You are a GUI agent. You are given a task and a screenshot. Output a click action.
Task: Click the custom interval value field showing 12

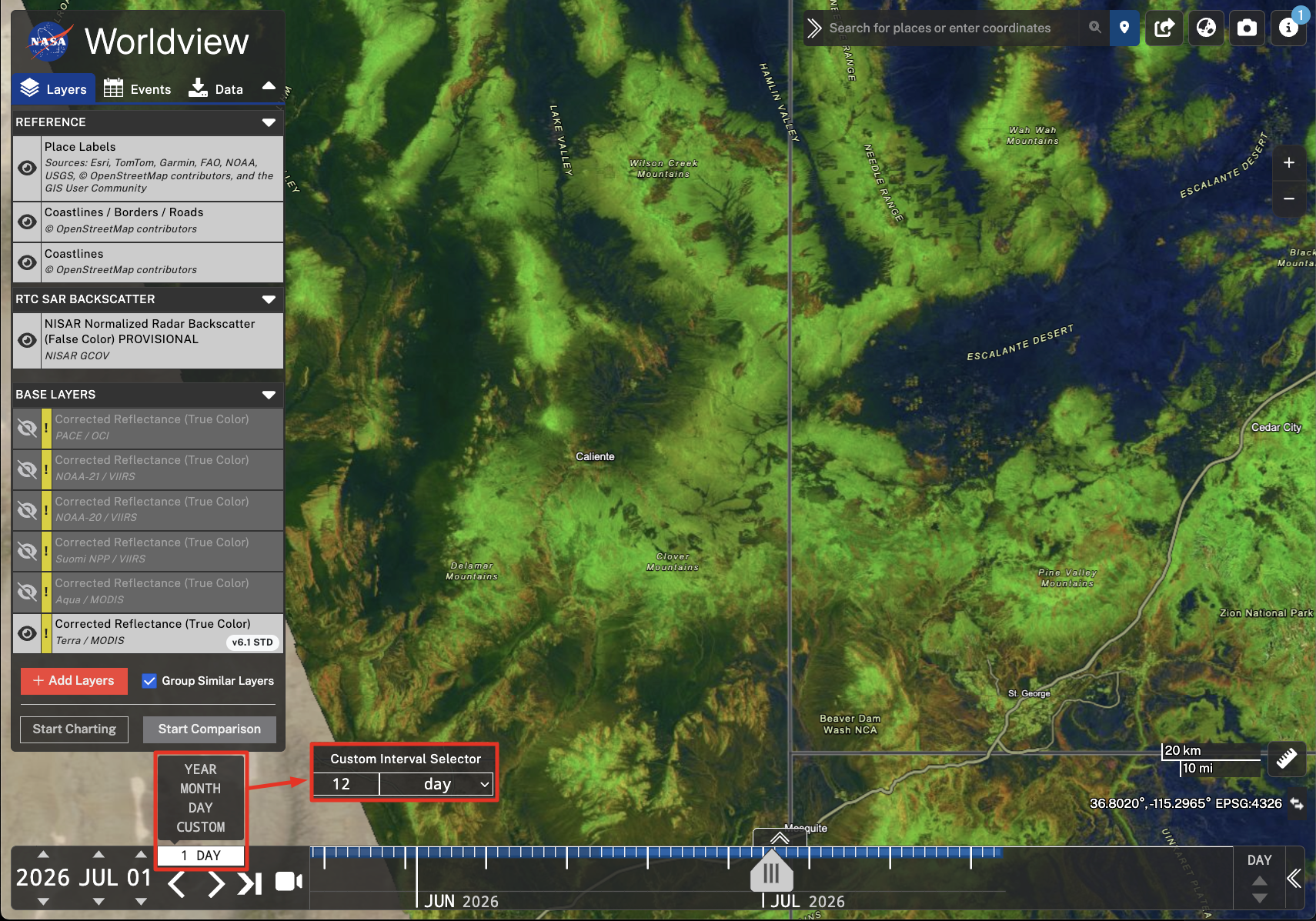pyautogui.click(x=346, y=784)
